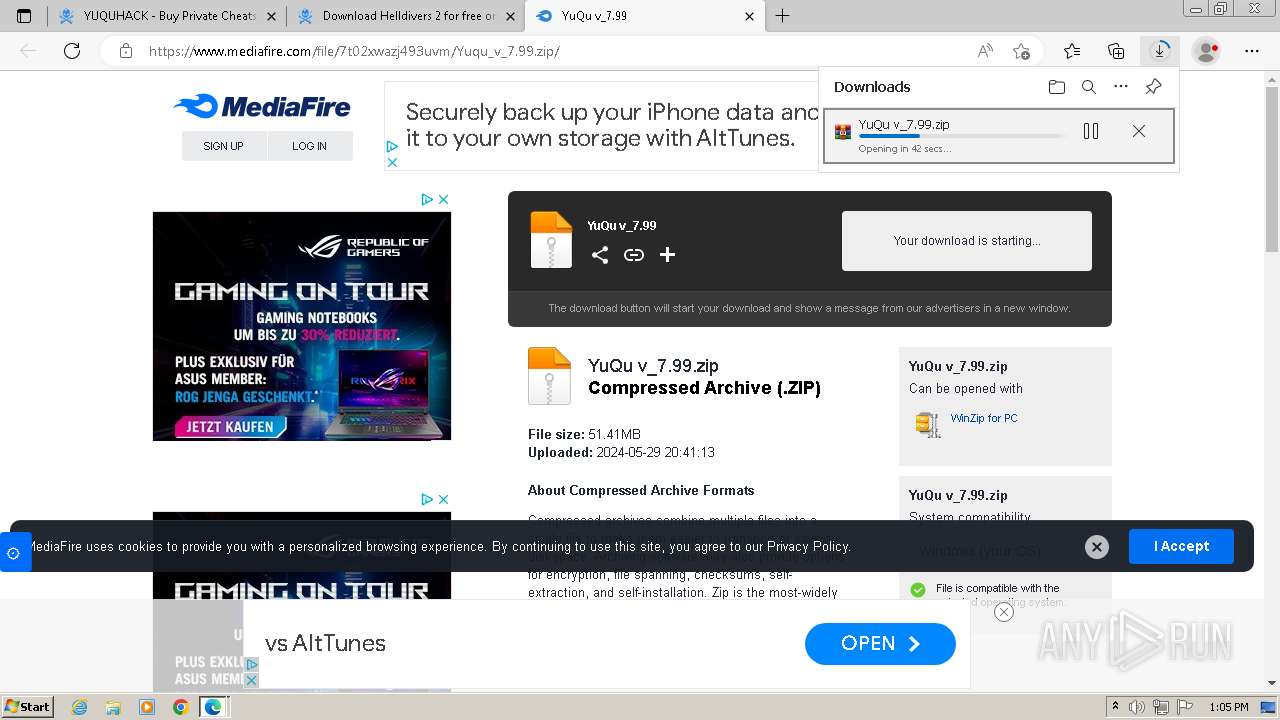Click Compressed Archive (.ZIP) title
1280x720 pixels.
[x=704, y=388]
